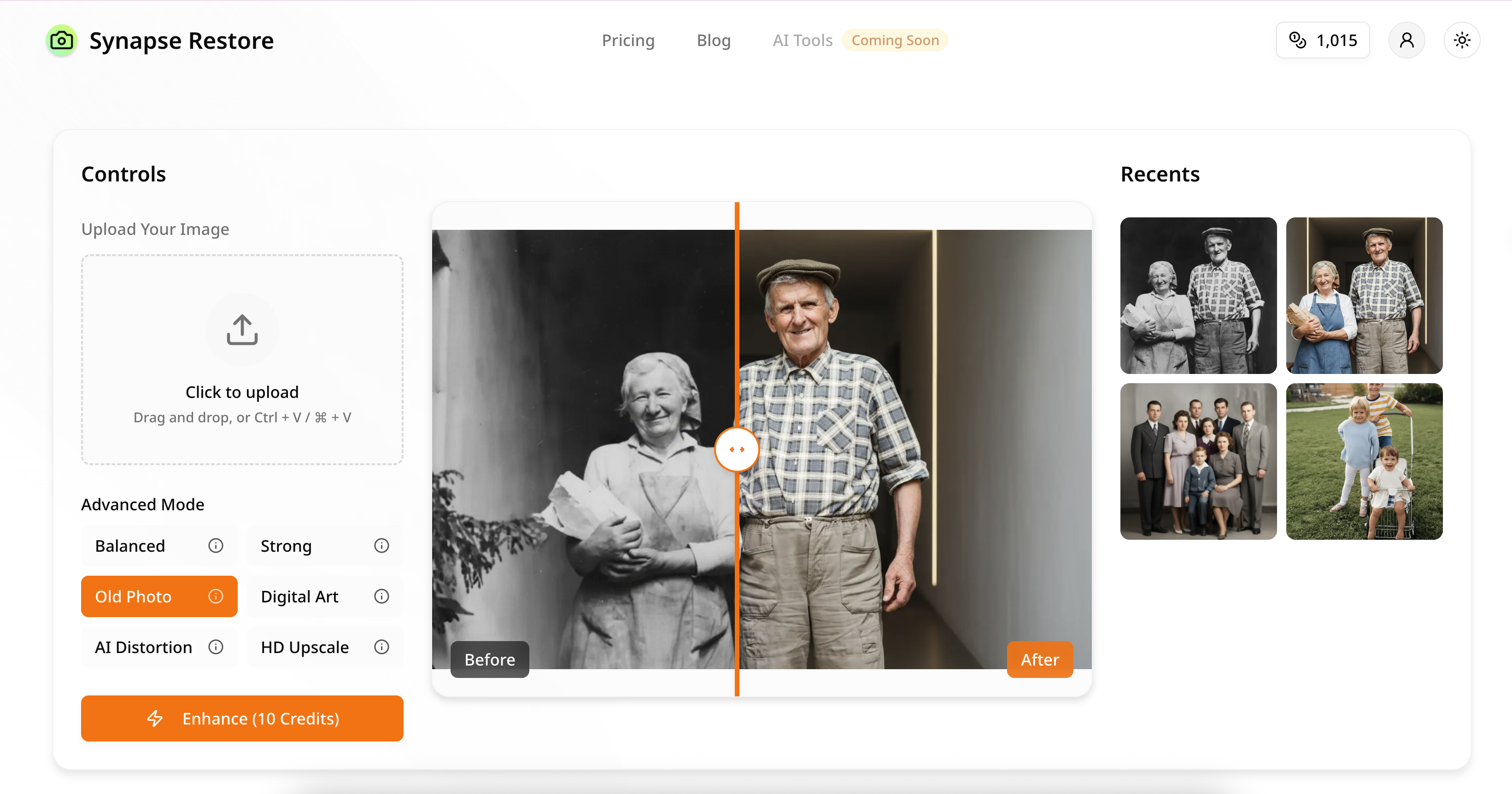Click the upload arrow icon
The height and width of the screenshot is (794, 1512).
[242, 329]
